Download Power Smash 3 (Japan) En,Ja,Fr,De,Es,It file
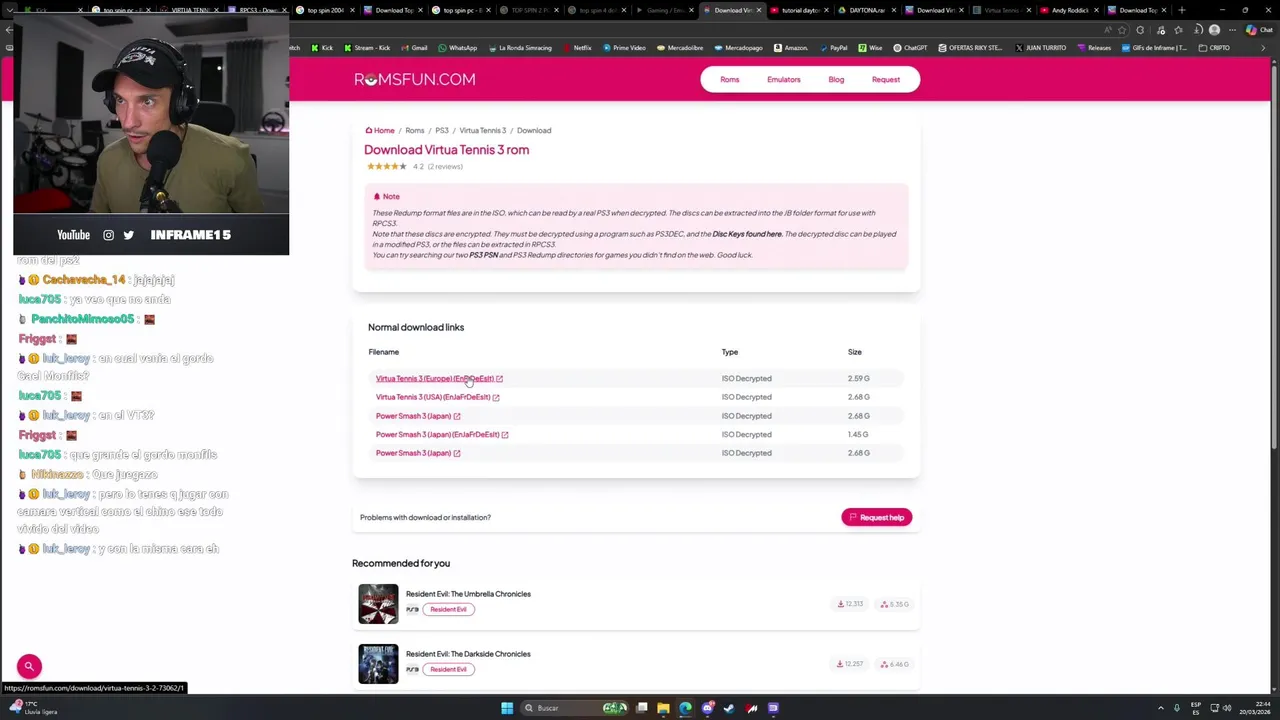Image resolution: width=1280 pixels, height=720 pixels. [x=442, y=434]
